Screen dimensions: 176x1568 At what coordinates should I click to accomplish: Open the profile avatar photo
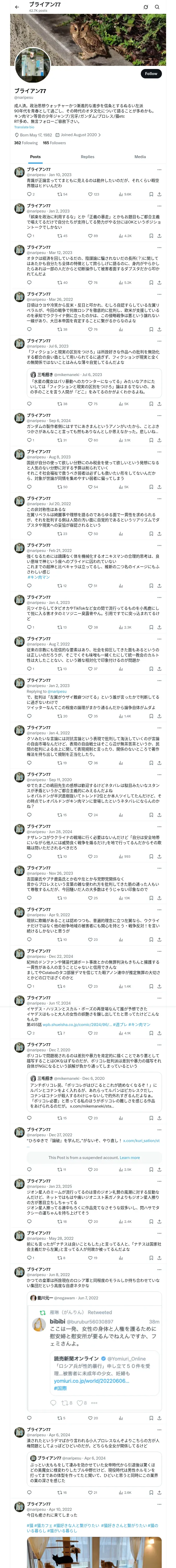33,64
